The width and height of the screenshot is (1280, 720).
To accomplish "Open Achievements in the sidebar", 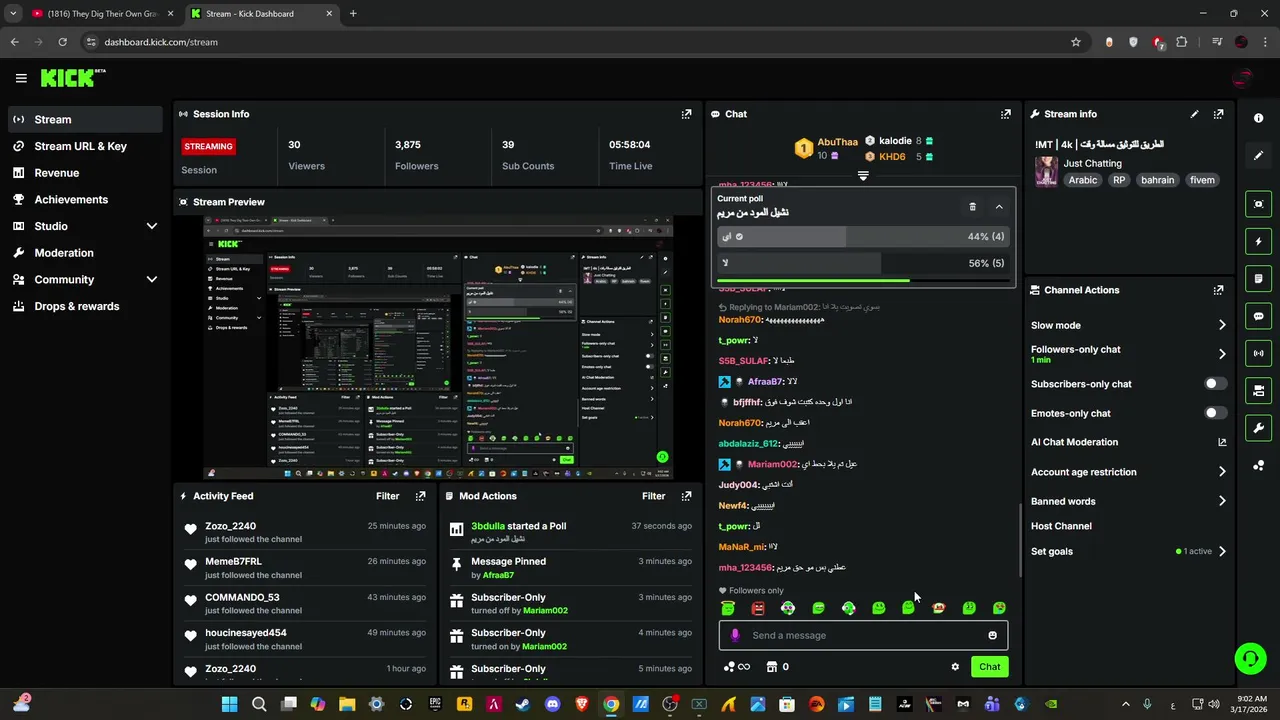I will 84,199.
